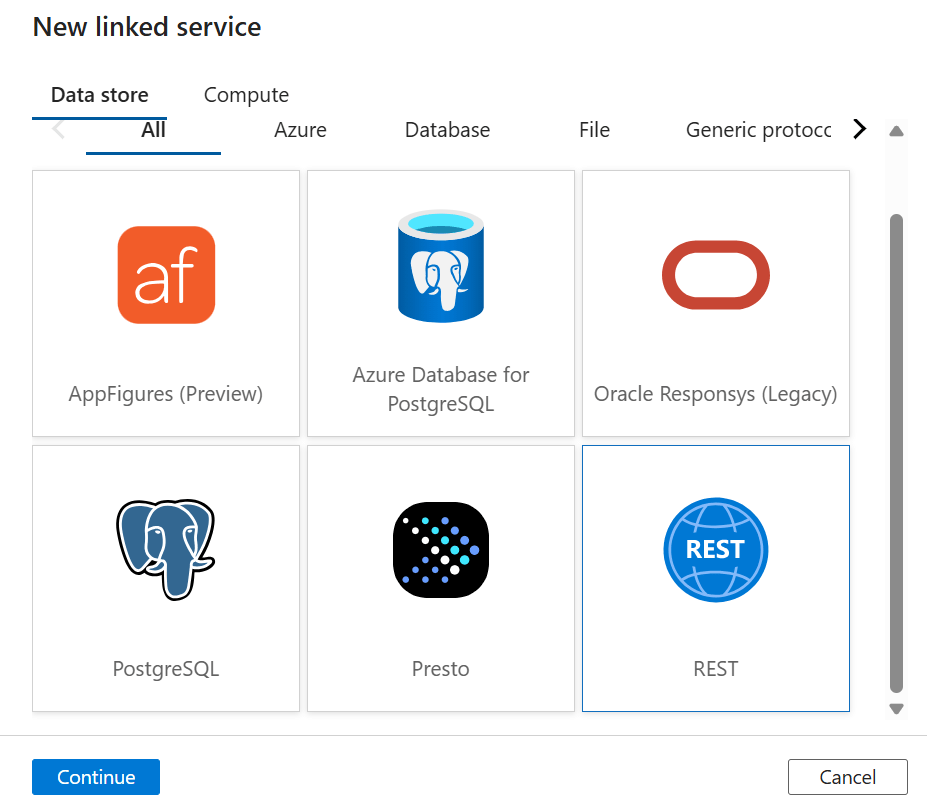Click the scrollbar down arrow
Viewport: 927px width, 805px height.
(896, 708)
